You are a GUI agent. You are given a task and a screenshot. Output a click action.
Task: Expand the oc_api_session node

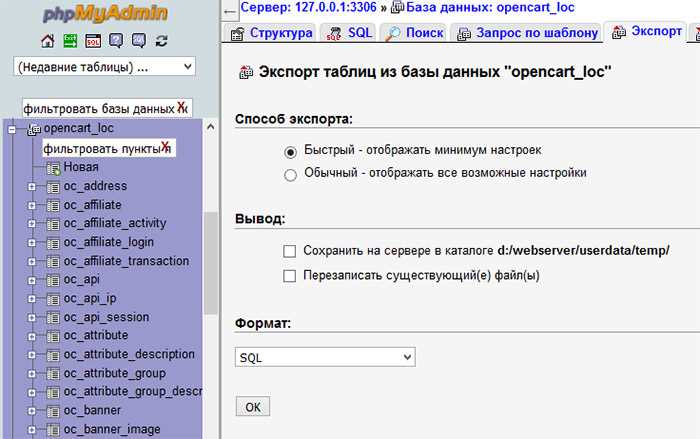32,318
